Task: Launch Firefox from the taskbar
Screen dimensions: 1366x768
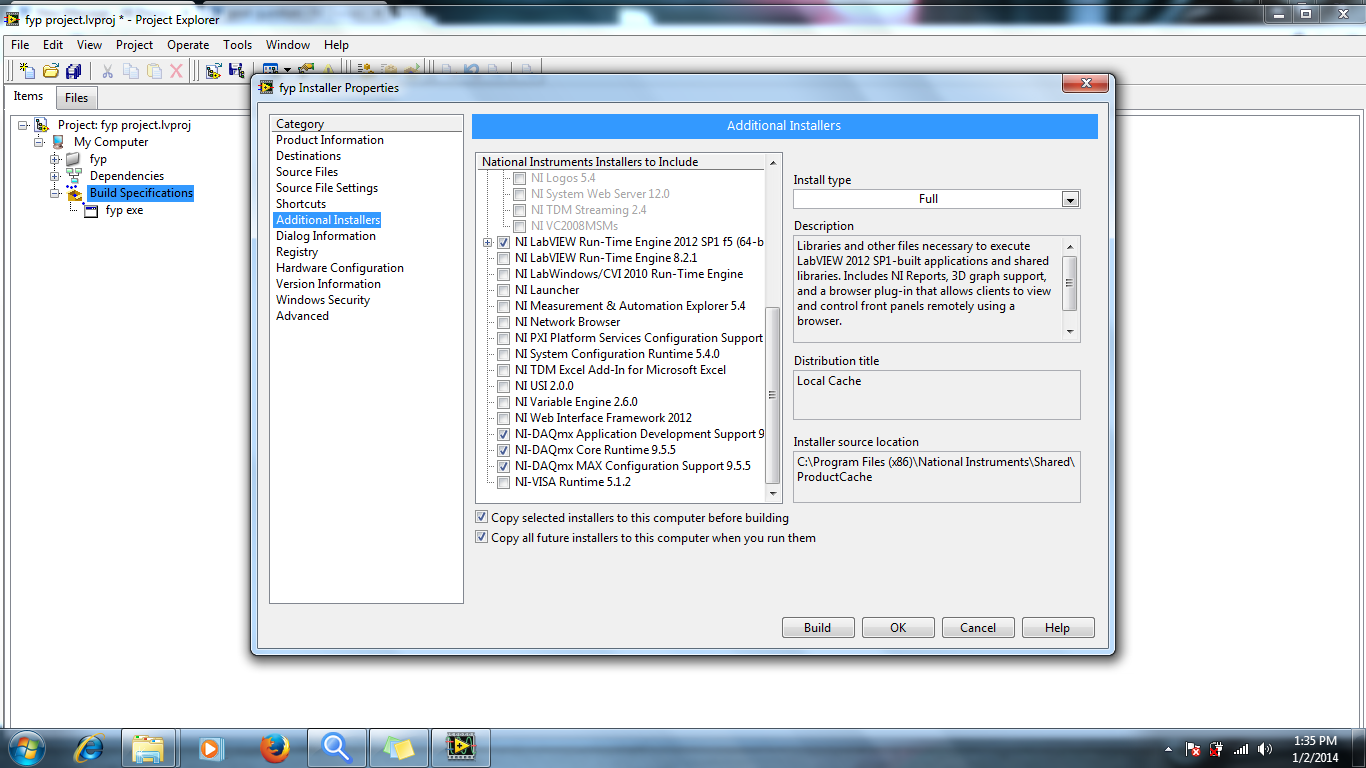Action: coord(273,747)
